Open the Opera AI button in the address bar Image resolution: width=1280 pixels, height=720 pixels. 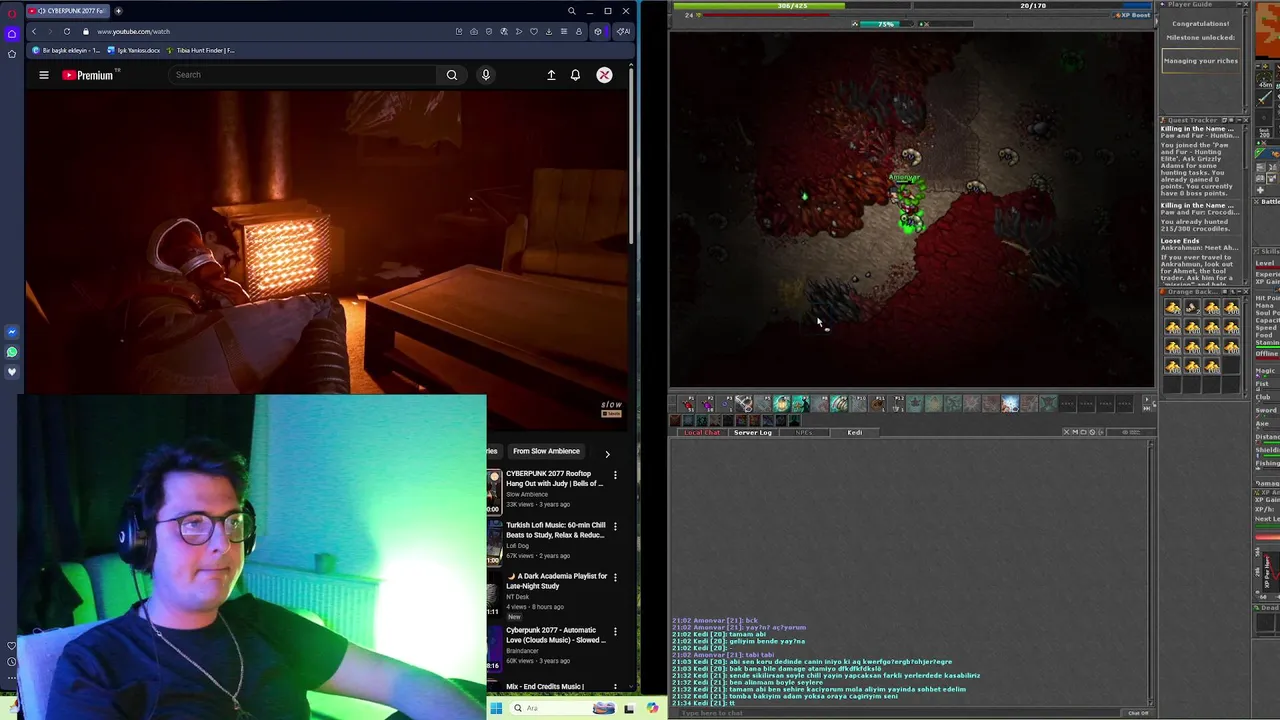point(623,31)
